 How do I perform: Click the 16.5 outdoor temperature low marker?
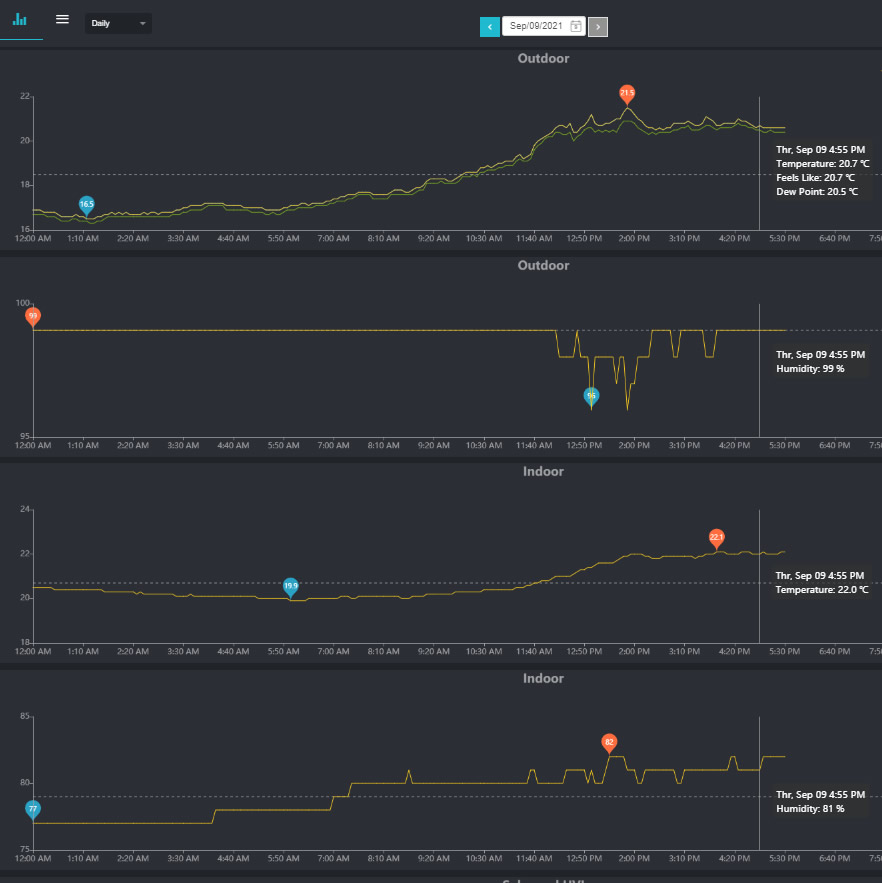click(x=87, y=204)
